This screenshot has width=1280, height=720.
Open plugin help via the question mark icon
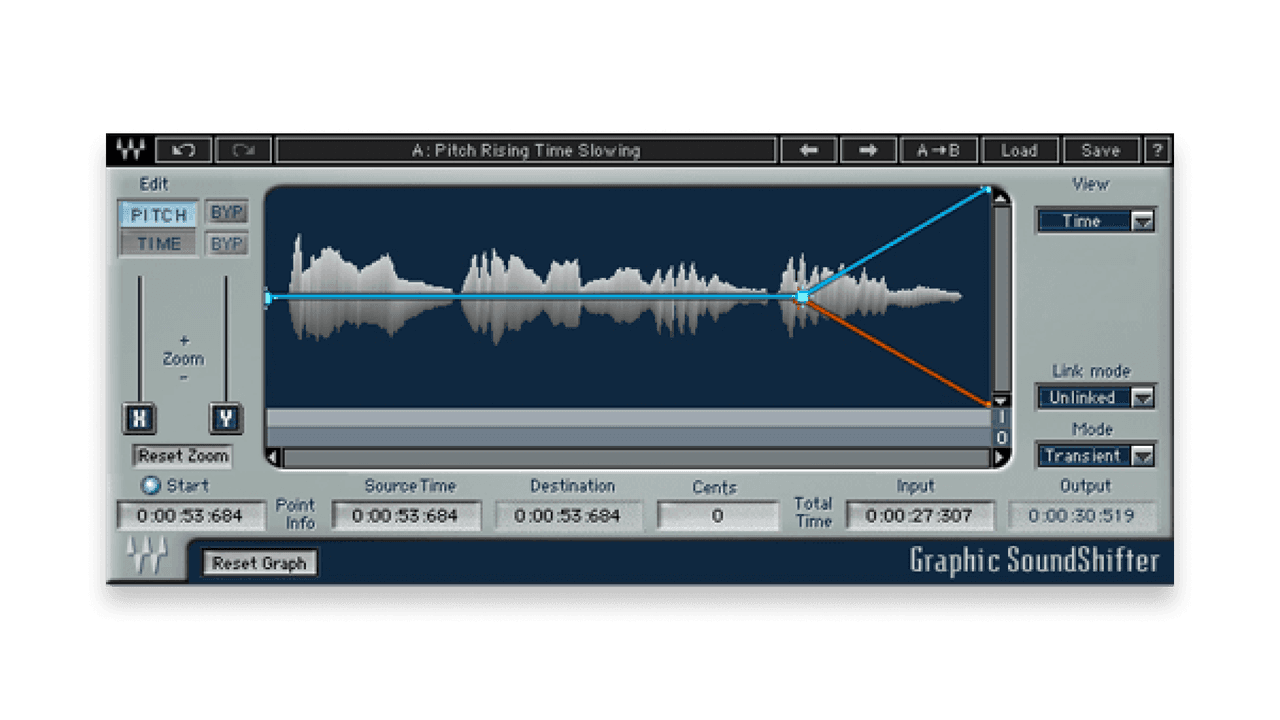(x=1157, y=150)
